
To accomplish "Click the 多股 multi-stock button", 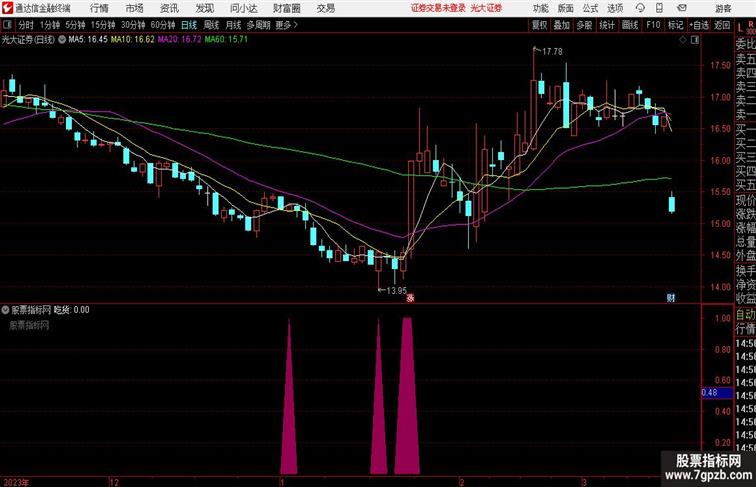I will [584, 25].
